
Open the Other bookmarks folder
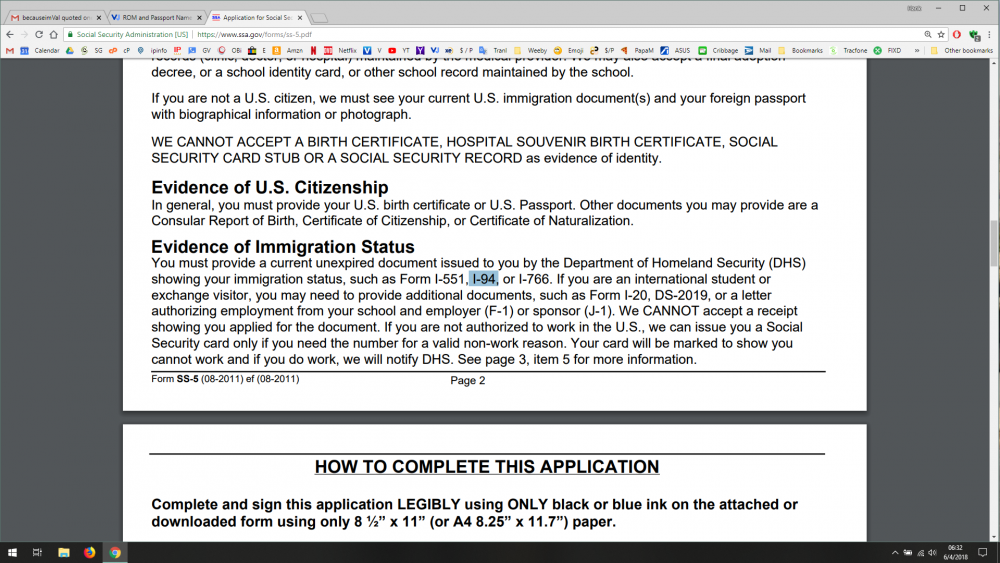point(962,50)
